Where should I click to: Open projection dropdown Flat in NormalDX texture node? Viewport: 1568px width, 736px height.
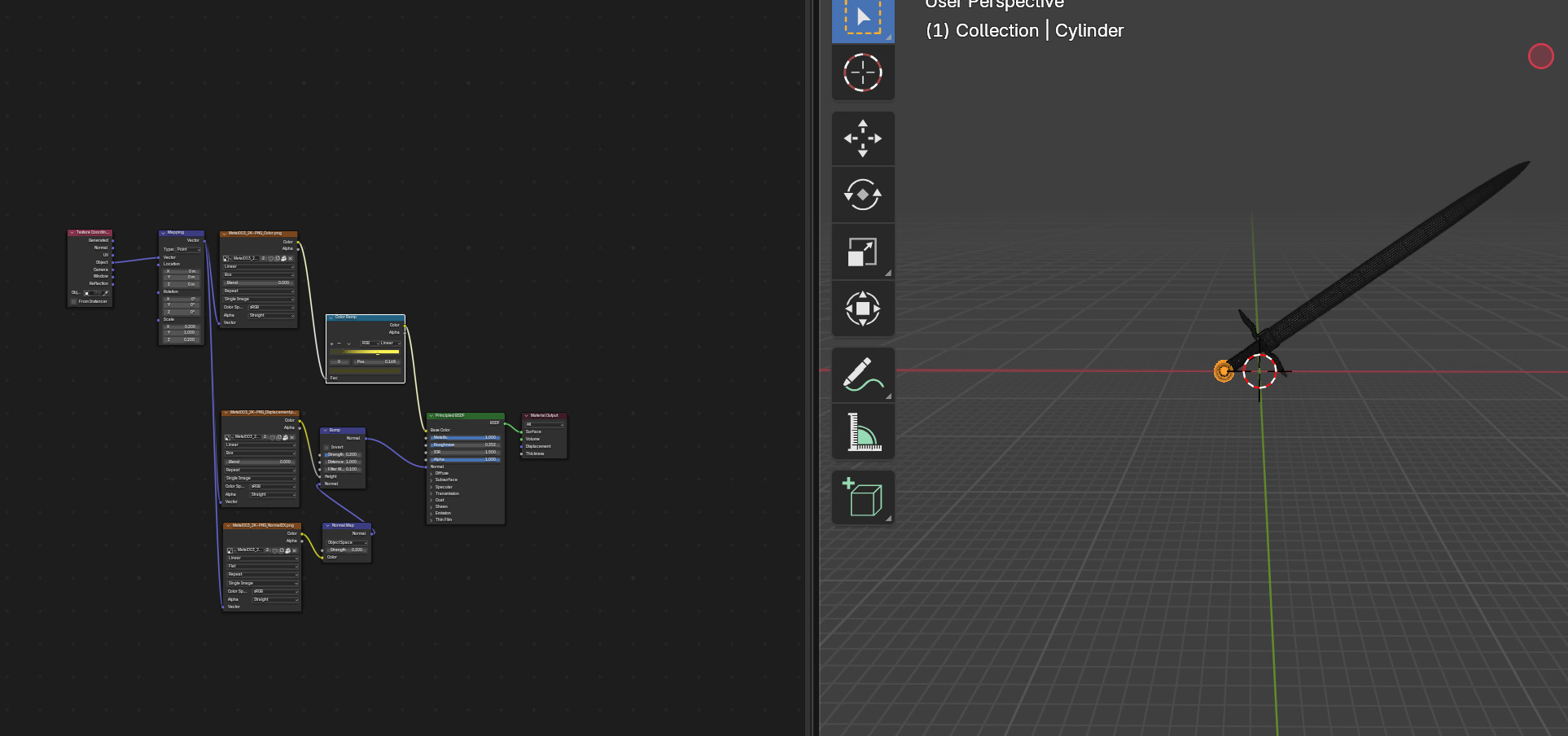point(263,566)
